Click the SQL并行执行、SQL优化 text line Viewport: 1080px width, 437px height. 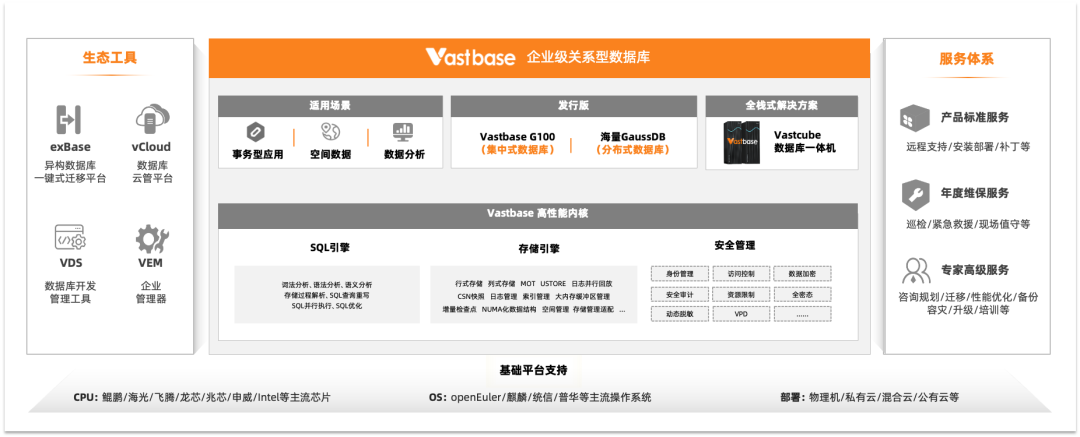coord(326,305)
